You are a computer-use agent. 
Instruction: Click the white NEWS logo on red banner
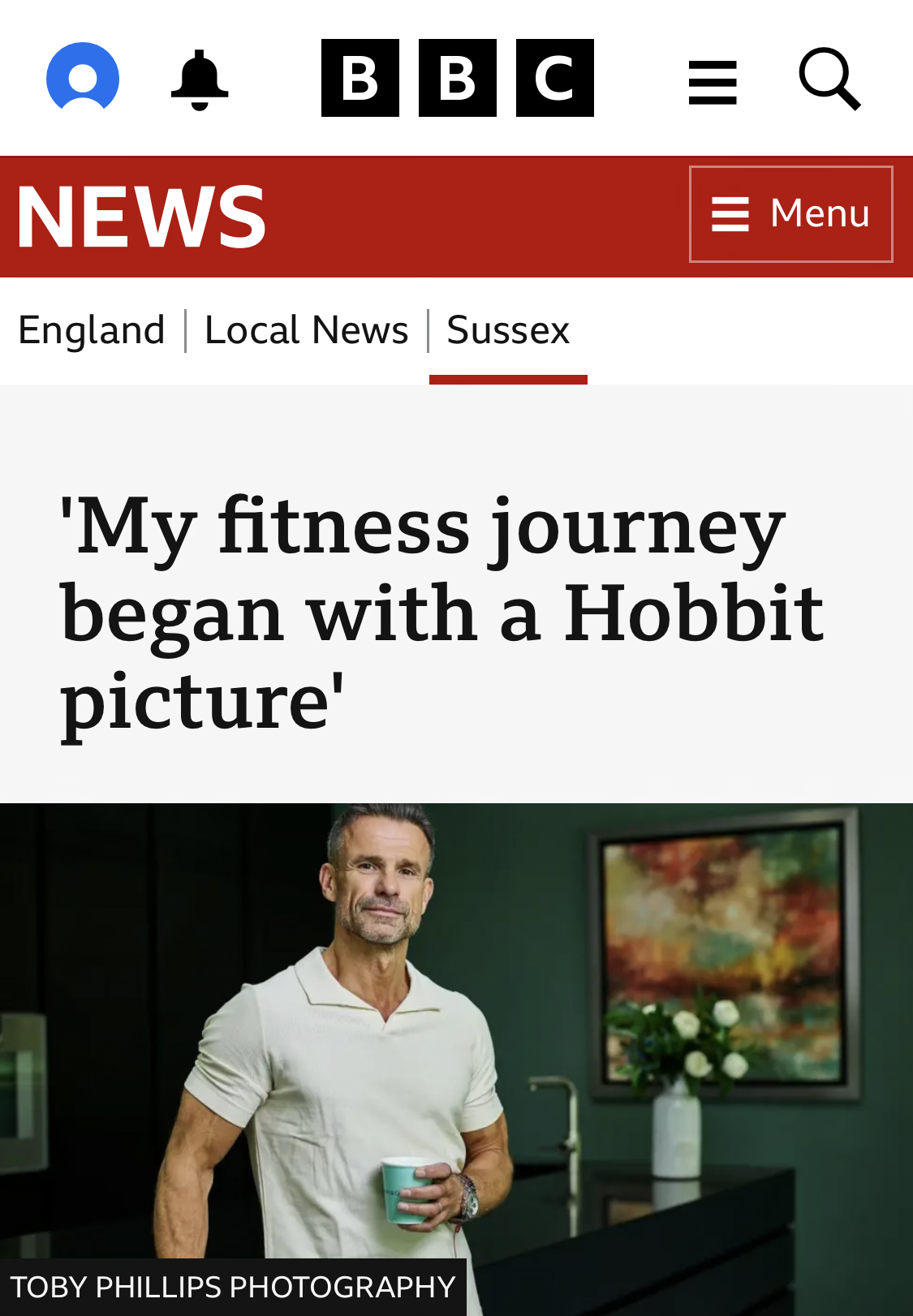pos(141,217)
